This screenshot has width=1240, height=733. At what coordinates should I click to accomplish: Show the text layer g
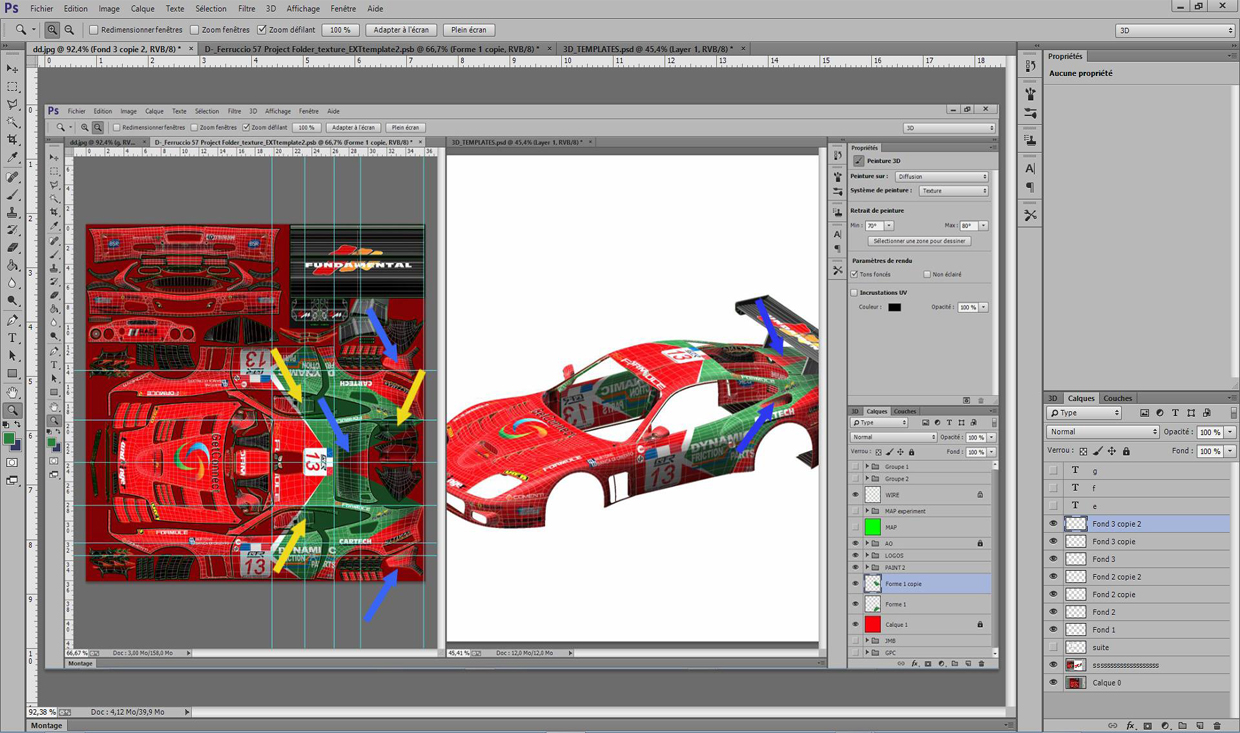(1053, 470)
